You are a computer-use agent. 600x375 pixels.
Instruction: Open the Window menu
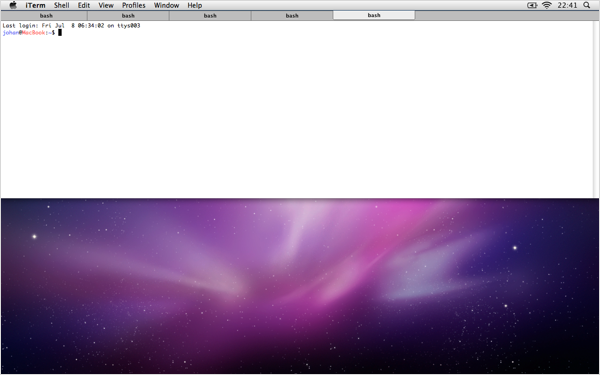click(x=166, y=5)
